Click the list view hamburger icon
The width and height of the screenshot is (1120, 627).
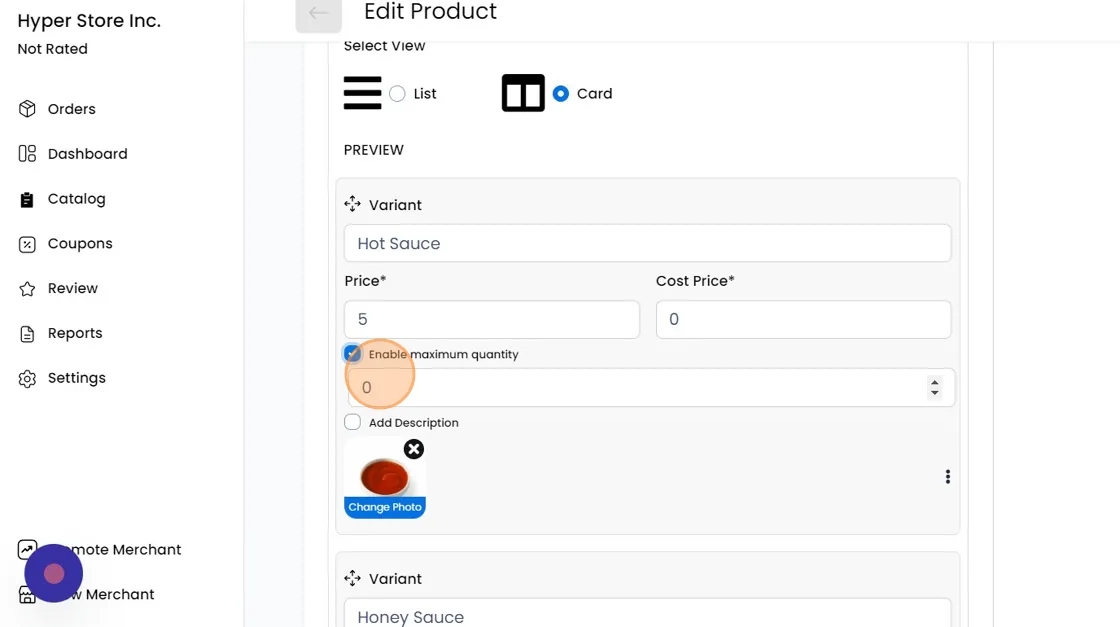tap(362, 93)
